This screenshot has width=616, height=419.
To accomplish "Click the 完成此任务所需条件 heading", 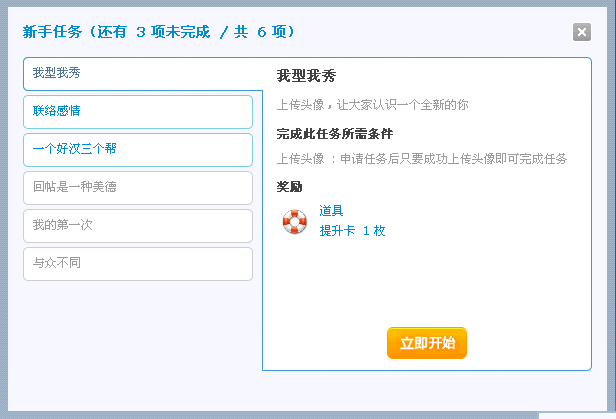I will click(x=335, y=133).
